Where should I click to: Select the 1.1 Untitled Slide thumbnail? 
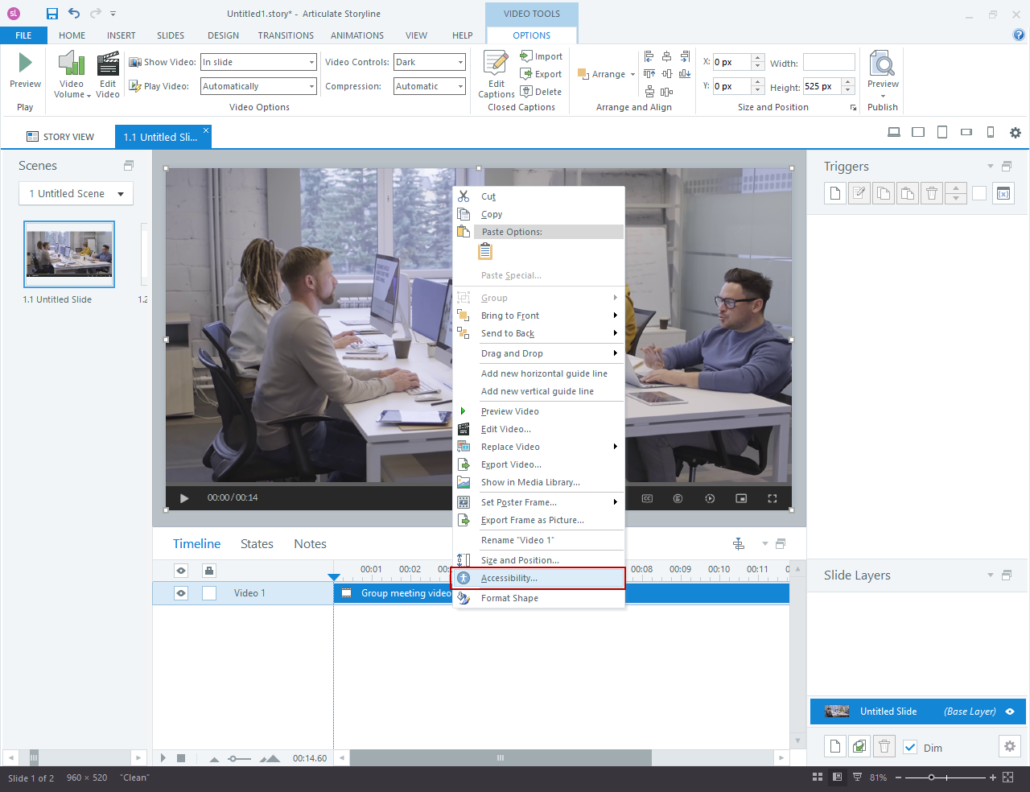coord(69,254)
